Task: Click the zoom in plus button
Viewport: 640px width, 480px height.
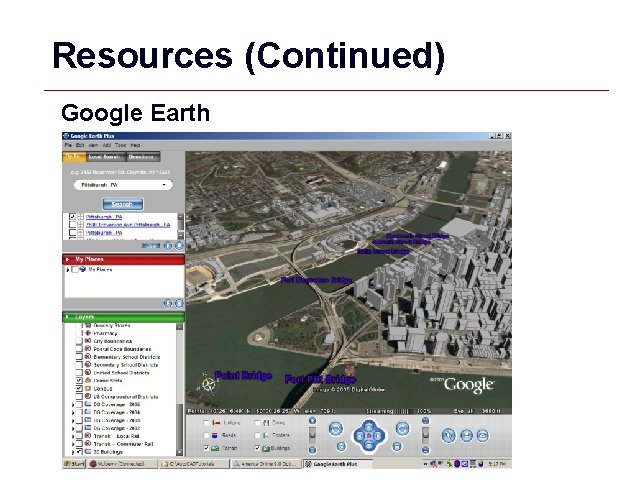Action: (312, 421)
